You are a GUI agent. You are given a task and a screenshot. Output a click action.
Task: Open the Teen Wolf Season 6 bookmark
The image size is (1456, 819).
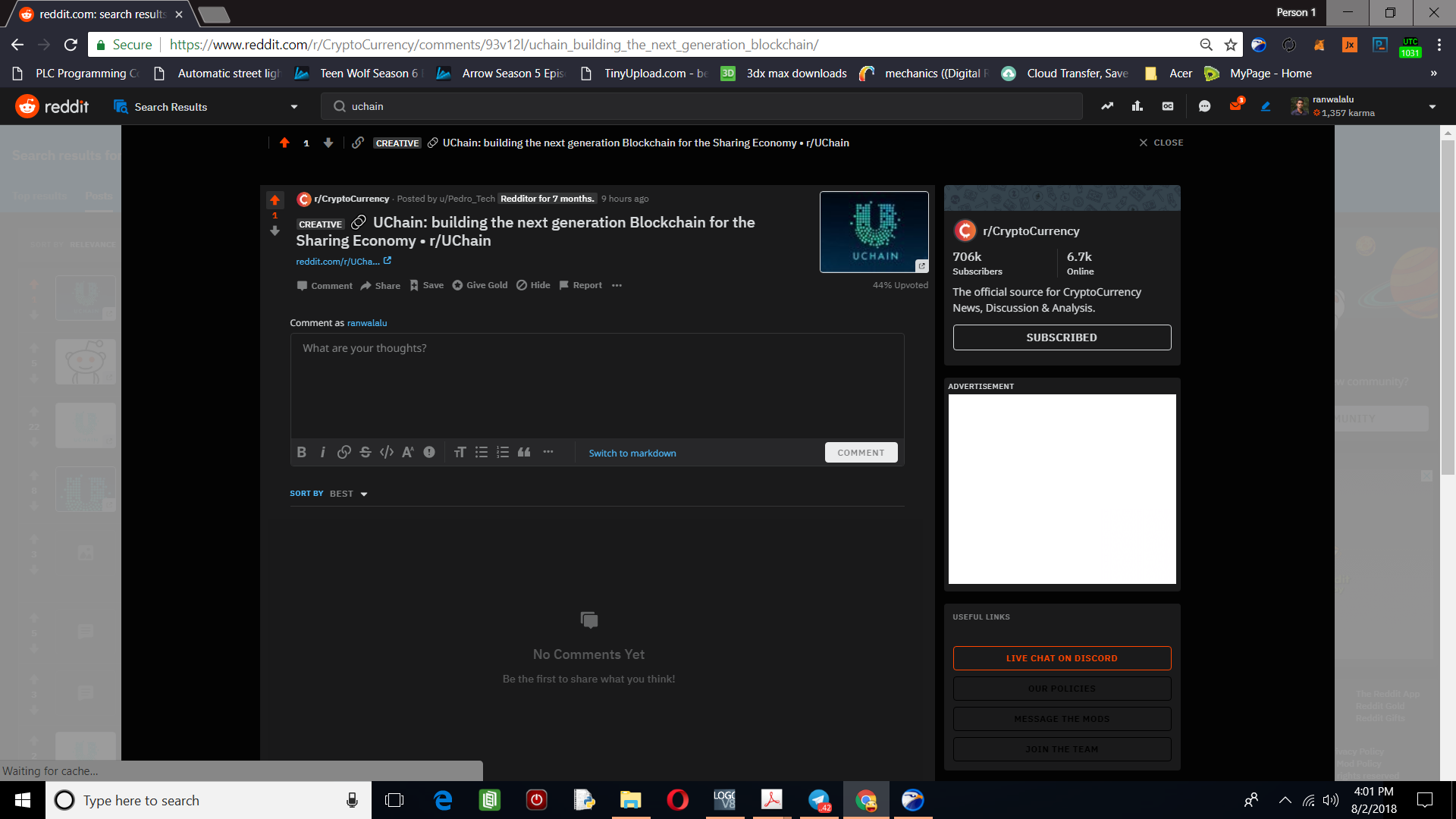(x=357, y=74)
